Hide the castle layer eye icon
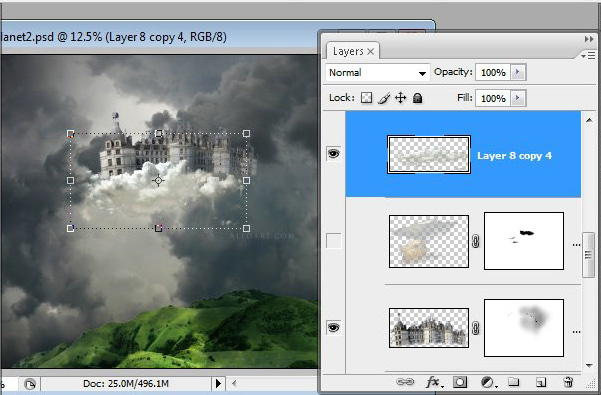This screenshot has width=601, height=395. click(334, 328)
